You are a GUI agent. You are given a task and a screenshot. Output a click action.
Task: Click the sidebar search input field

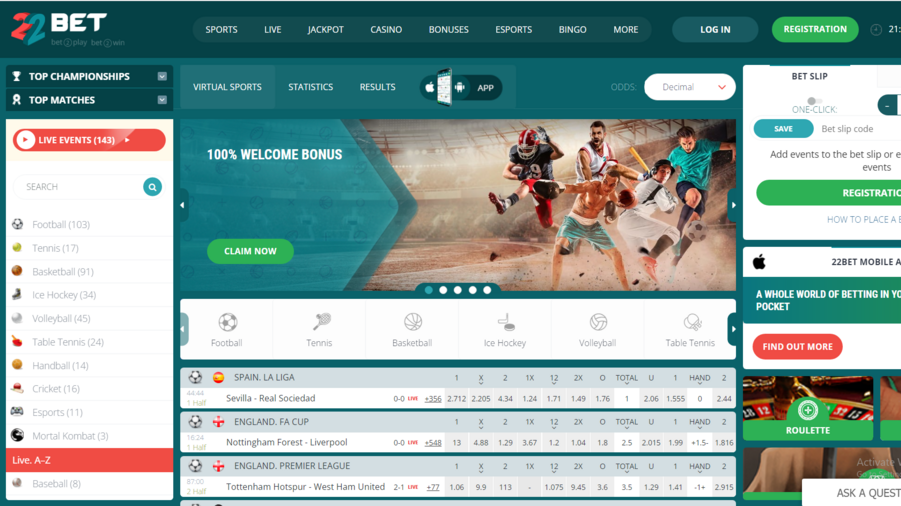tap(80, 187)
